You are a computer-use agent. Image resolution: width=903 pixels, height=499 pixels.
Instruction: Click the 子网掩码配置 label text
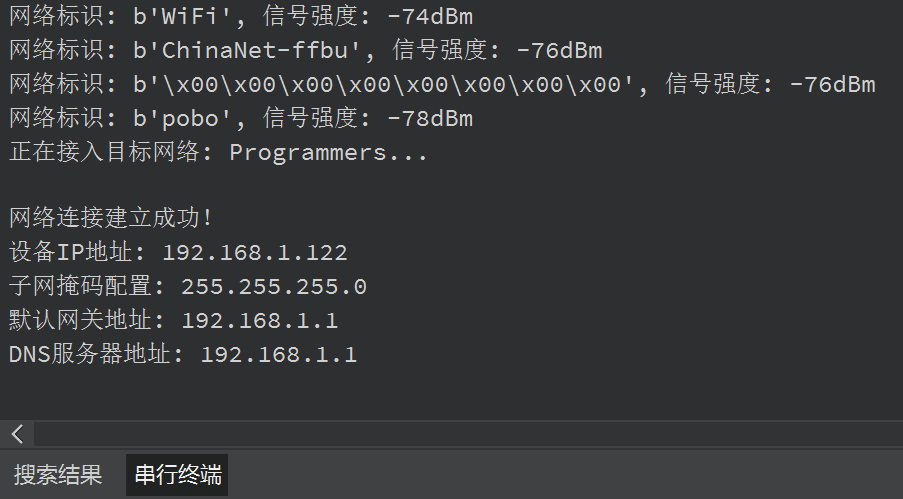coord(80,286)
